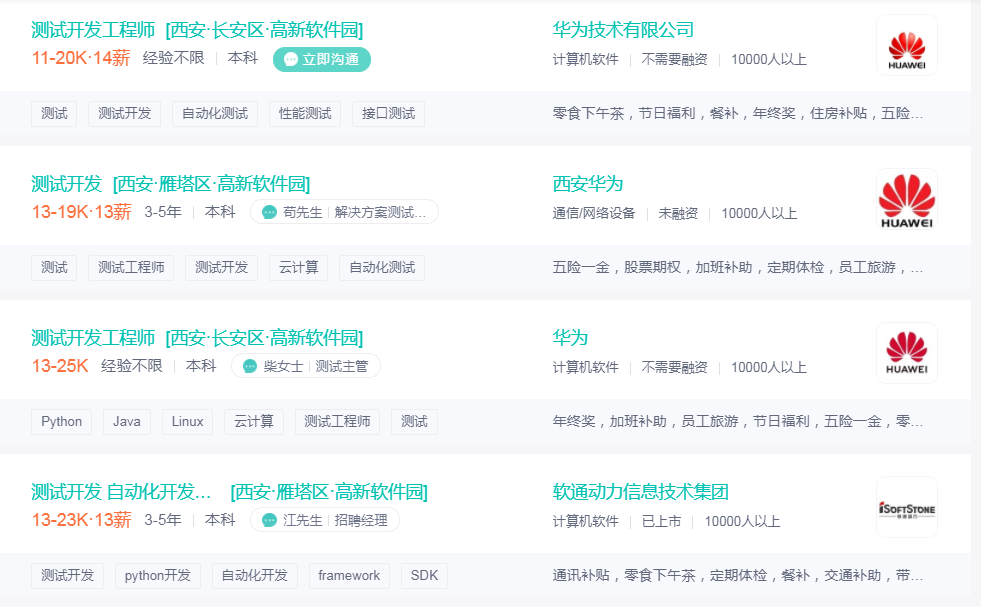Select the Java tag

point(126,422)
